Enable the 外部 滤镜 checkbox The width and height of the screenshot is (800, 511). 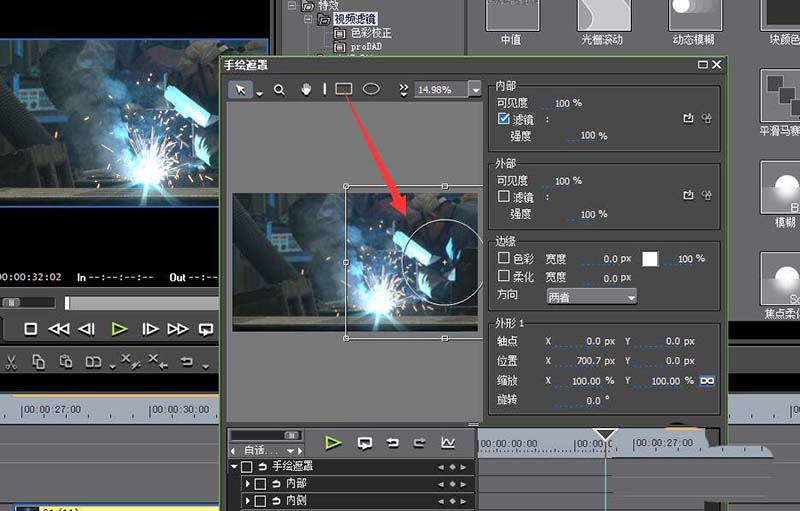click(504, 197)
